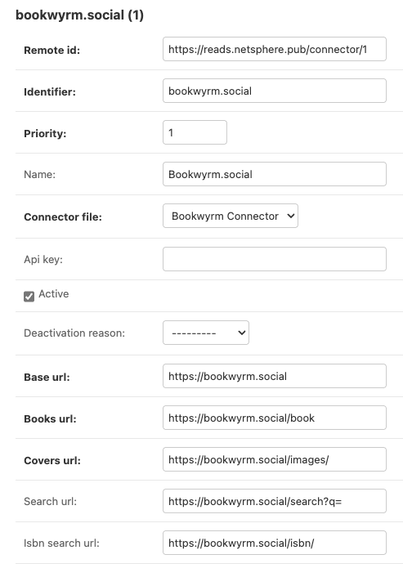
Task: Click the Remote id label
Action: 52,50
